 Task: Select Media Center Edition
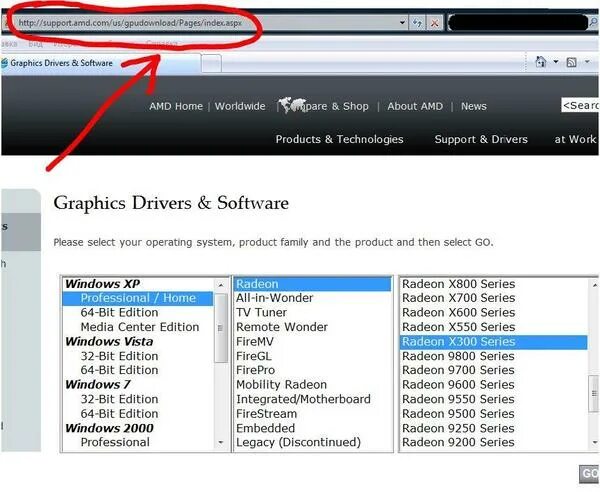(x=138, y=327)
